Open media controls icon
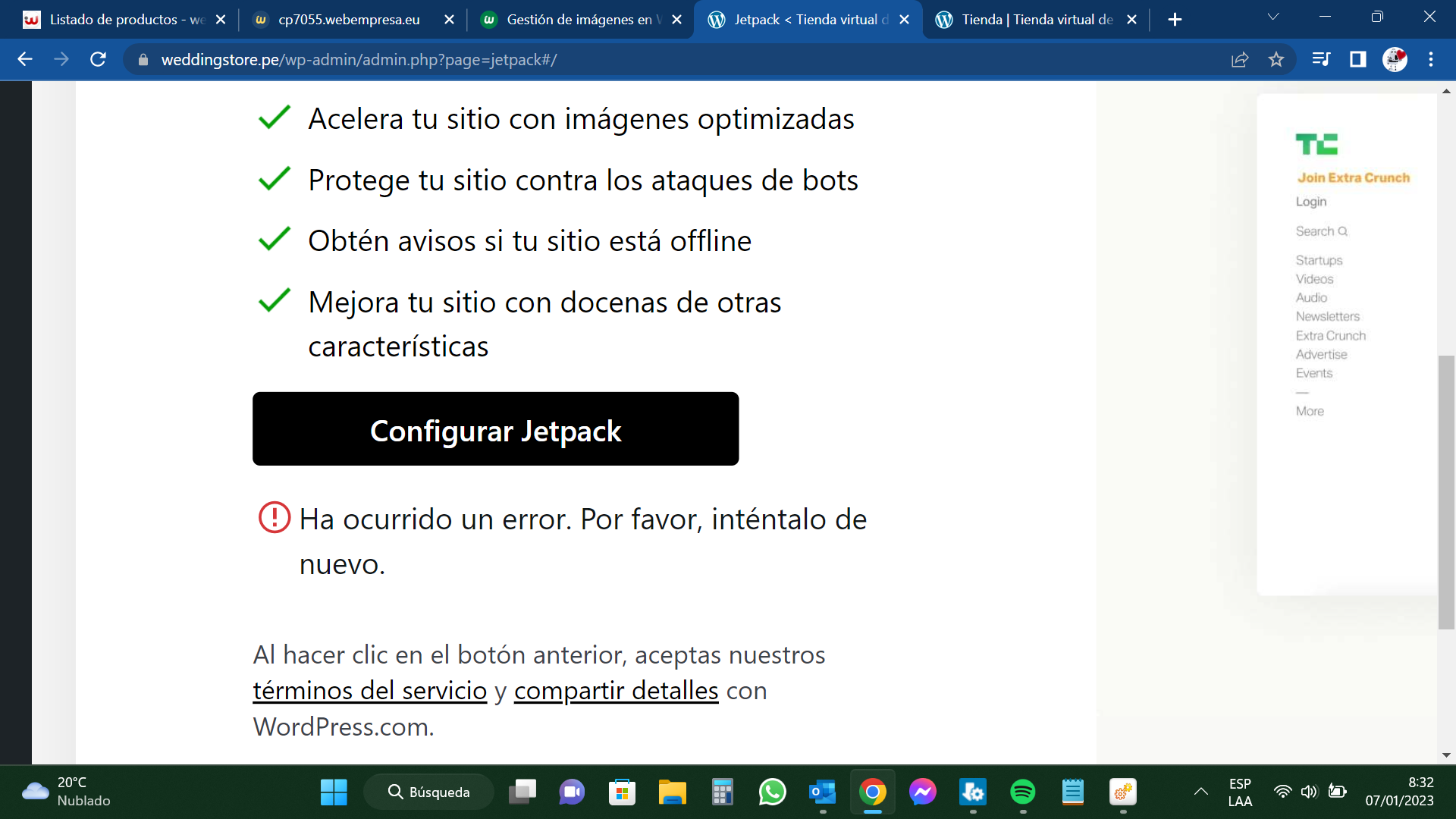Image resolution: width=1456 pixels, height=819 pixels. pyautogui.click(x=1321, y=59)
